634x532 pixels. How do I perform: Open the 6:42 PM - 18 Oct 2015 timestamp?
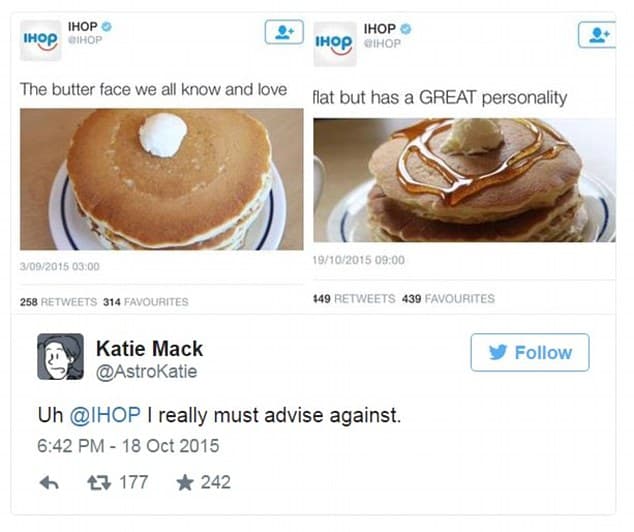coord(128,446)
